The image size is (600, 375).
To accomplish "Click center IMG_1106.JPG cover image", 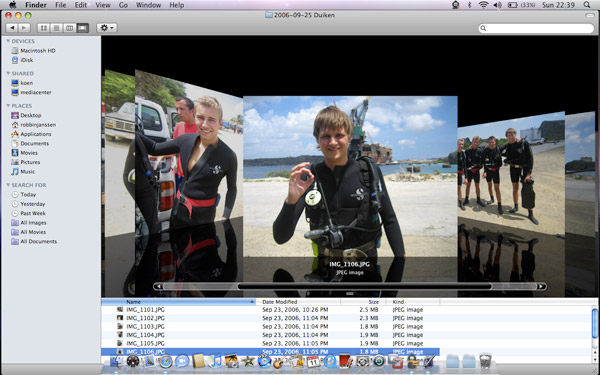I will point(350,176).
